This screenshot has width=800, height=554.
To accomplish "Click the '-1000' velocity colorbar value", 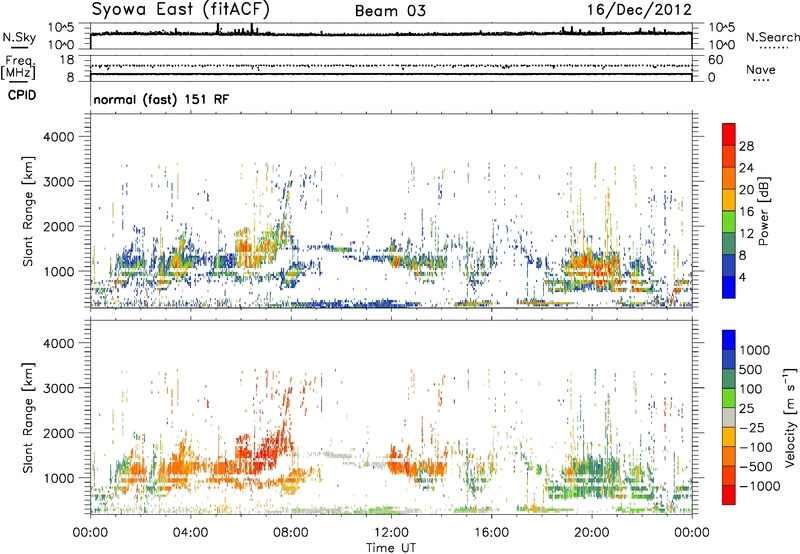I will 760,486.
